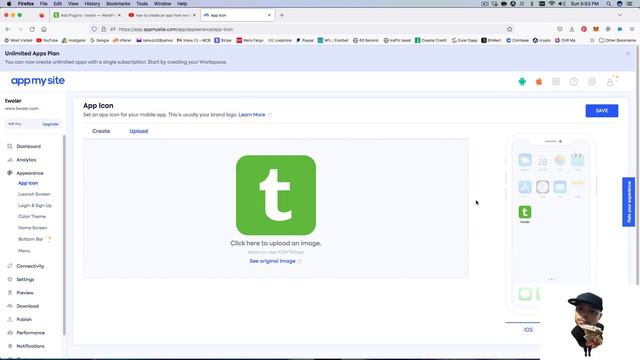Open Login & Sign Up settings
This screenshot has width=640, height=360.
click(35, 205)
